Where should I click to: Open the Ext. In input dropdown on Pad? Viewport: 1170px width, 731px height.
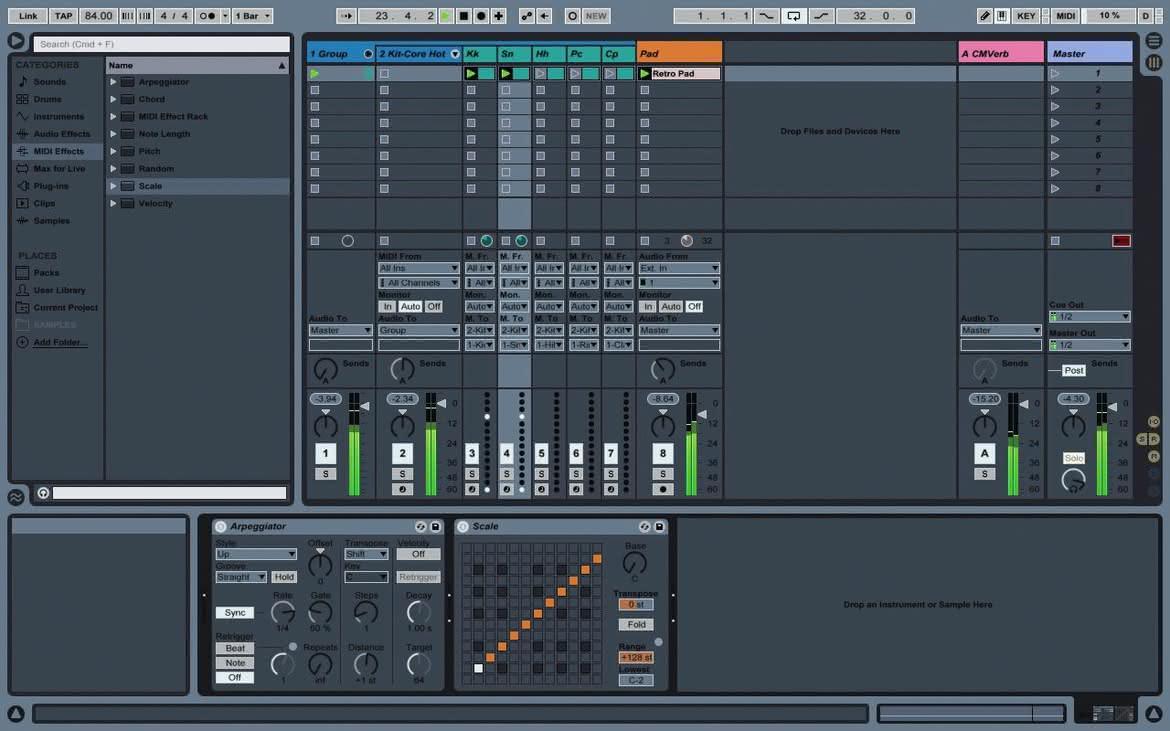pyautogui.click(x=679, y=269)
